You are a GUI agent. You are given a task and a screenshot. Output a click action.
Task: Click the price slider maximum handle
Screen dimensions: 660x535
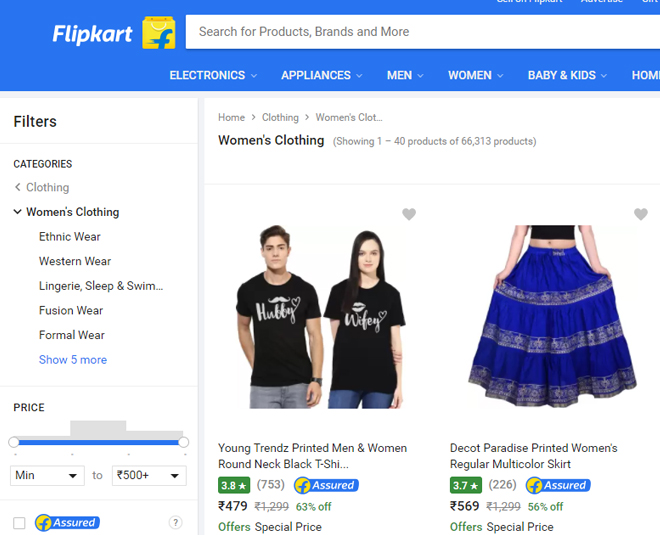click(x=183, y=442)
